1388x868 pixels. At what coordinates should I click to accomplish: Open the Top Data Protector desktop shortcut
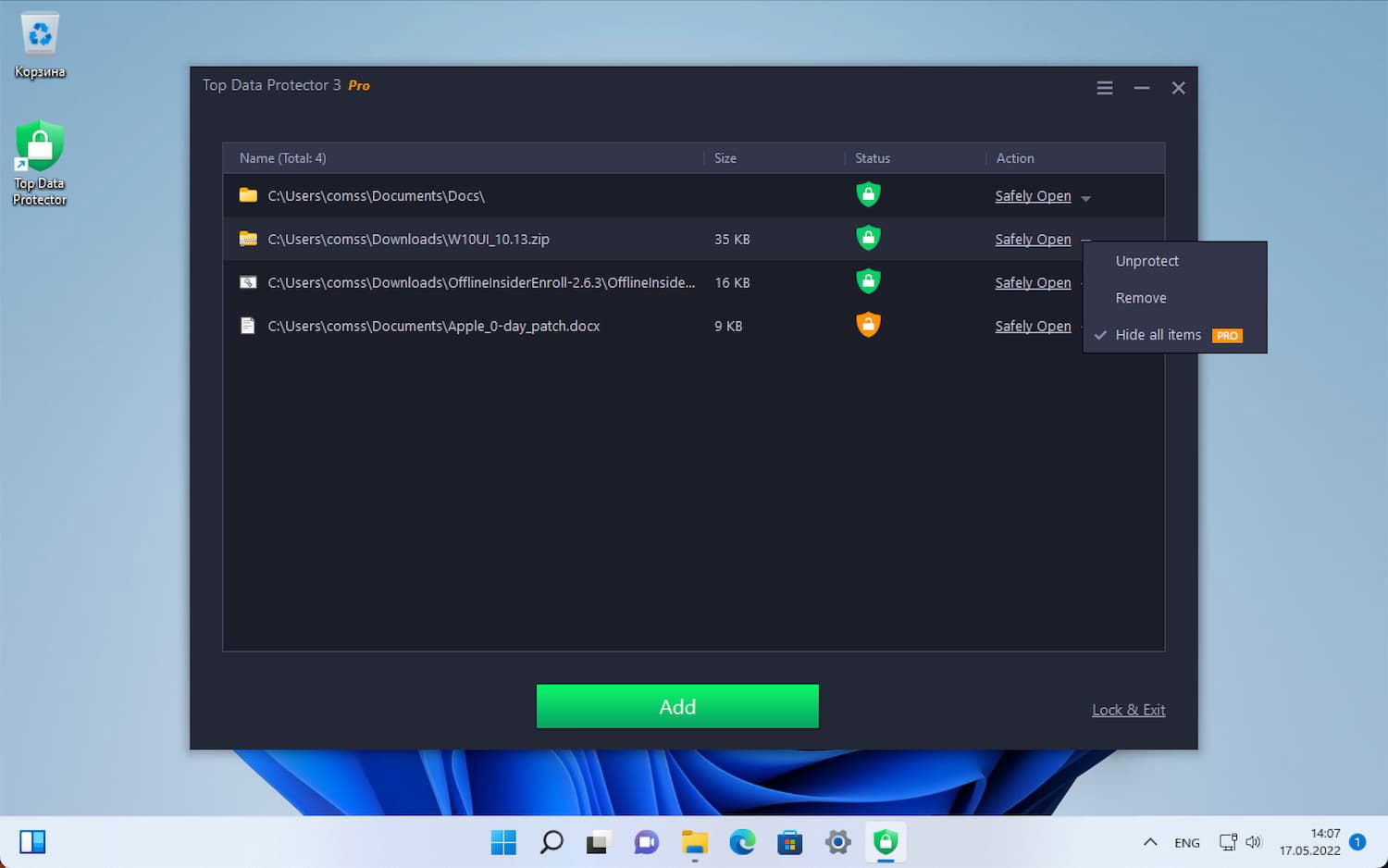coord(40,163)
